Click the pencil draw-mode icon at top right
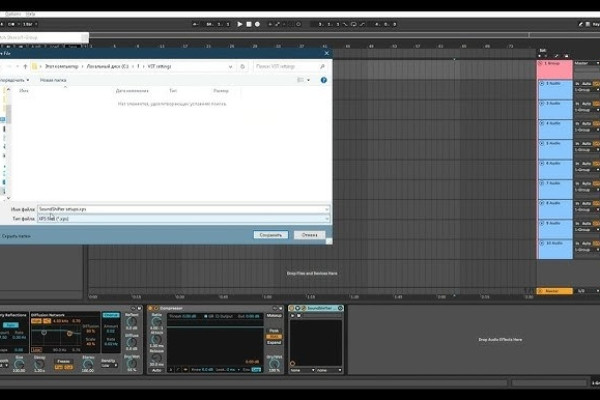 [x=580, y=24]
